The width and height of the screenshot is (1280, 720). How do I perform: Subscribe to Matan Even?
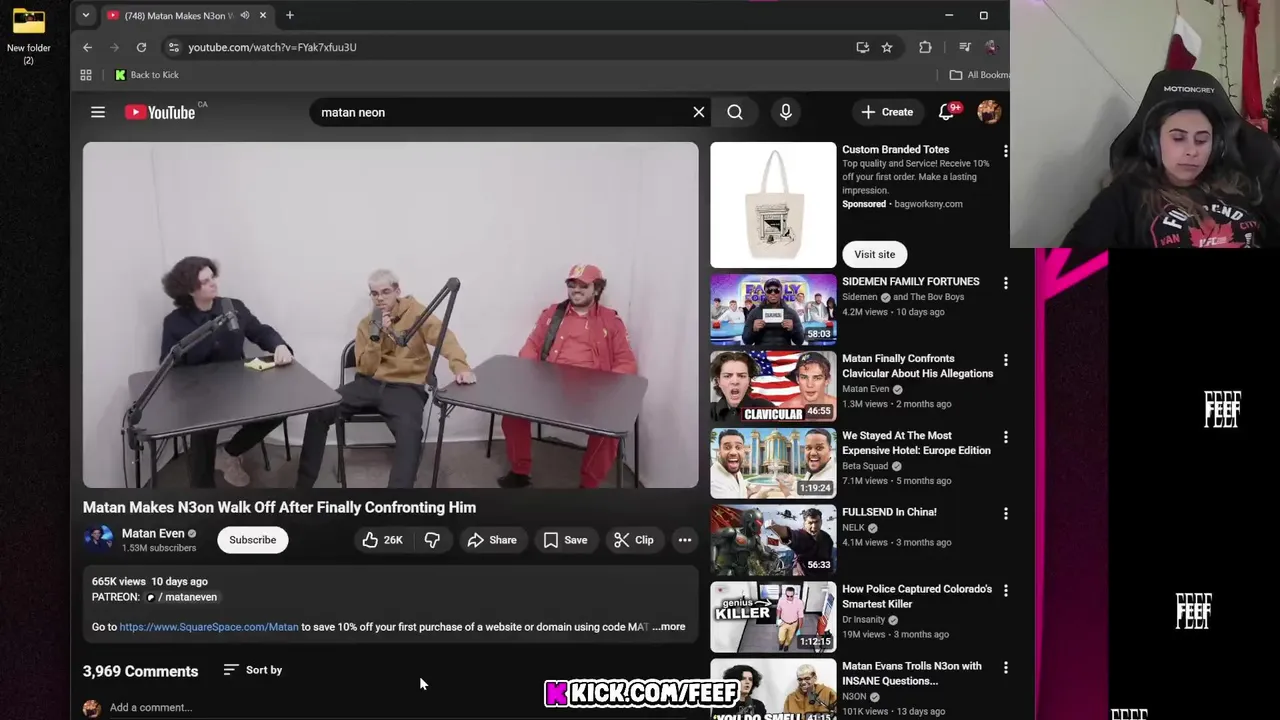coord(252,540)
